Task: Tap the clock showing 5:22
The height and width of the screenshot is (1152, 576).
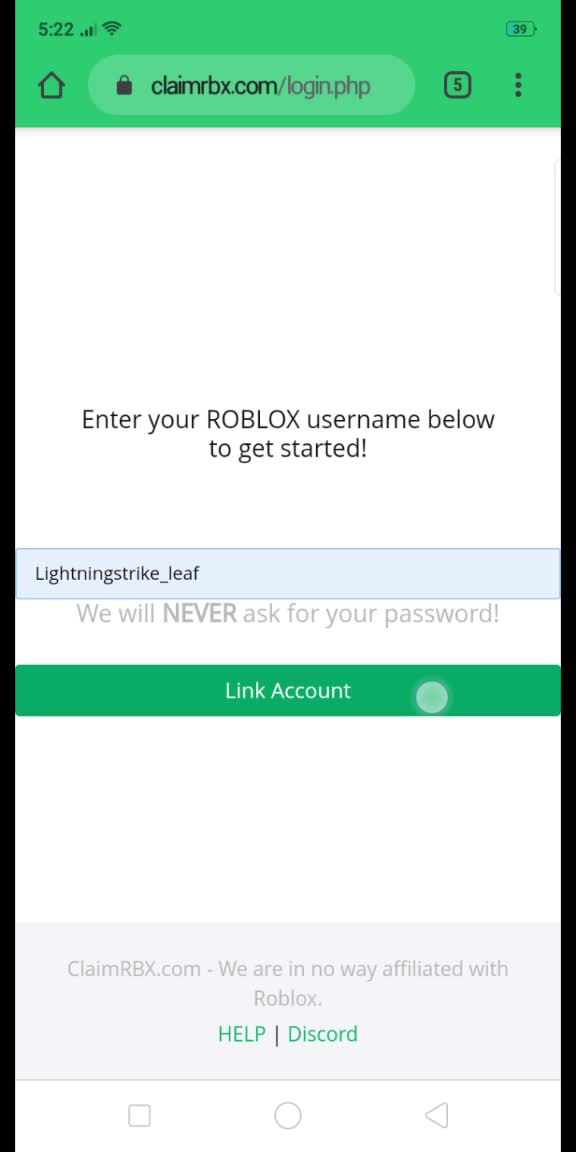Action: click(x=56, y=29)
